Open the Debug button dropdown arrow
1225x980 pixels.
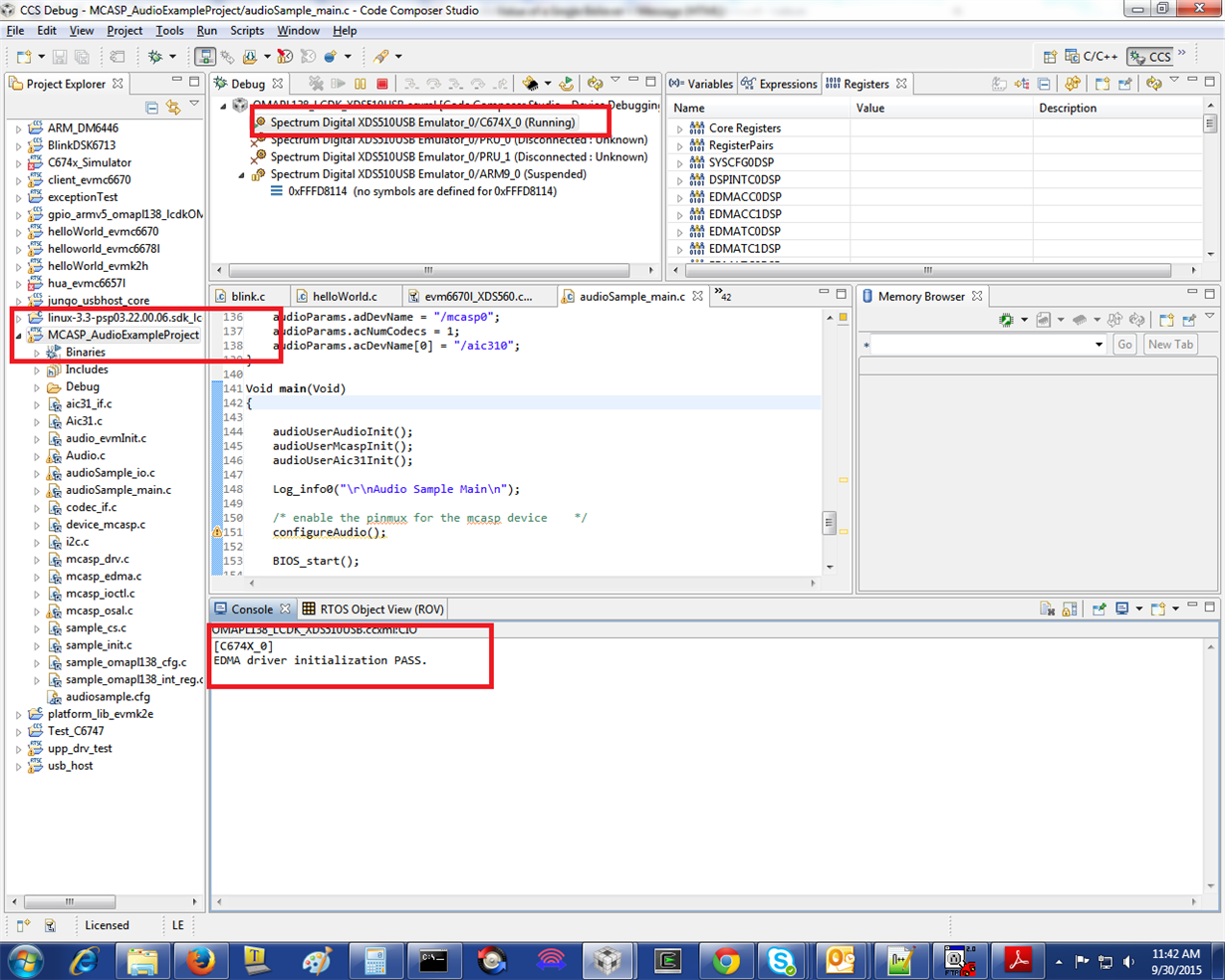click(172, 57)
